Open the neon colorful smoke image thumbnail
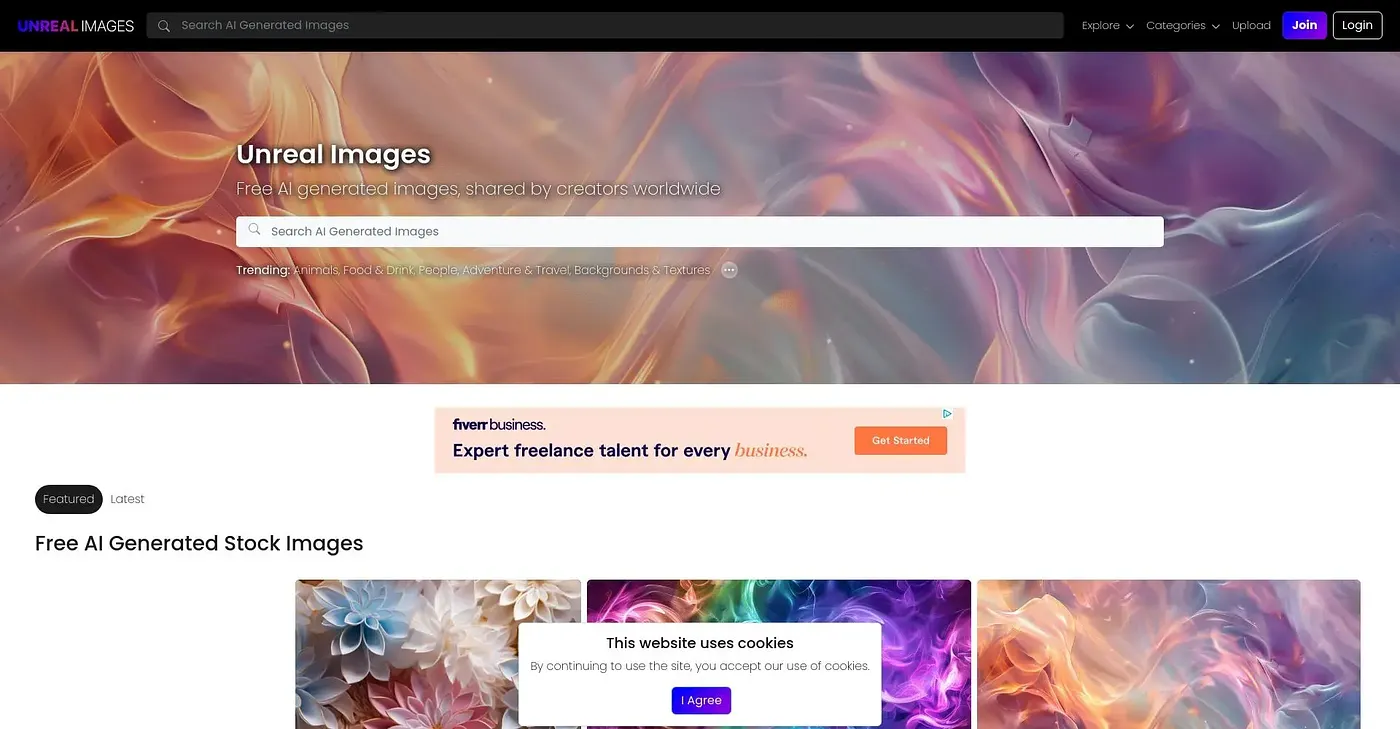1400x729 pixels. tap(779, 654)
